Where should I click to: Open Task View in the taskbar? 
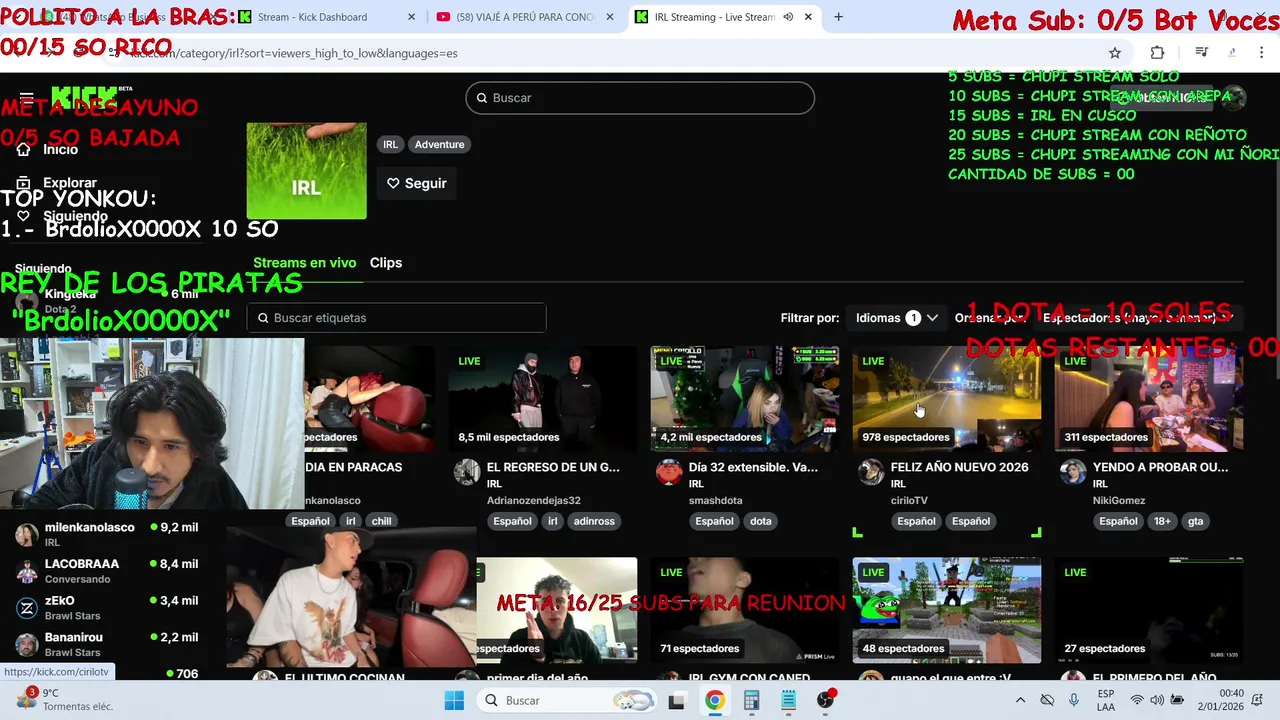[x=676, y=700]
